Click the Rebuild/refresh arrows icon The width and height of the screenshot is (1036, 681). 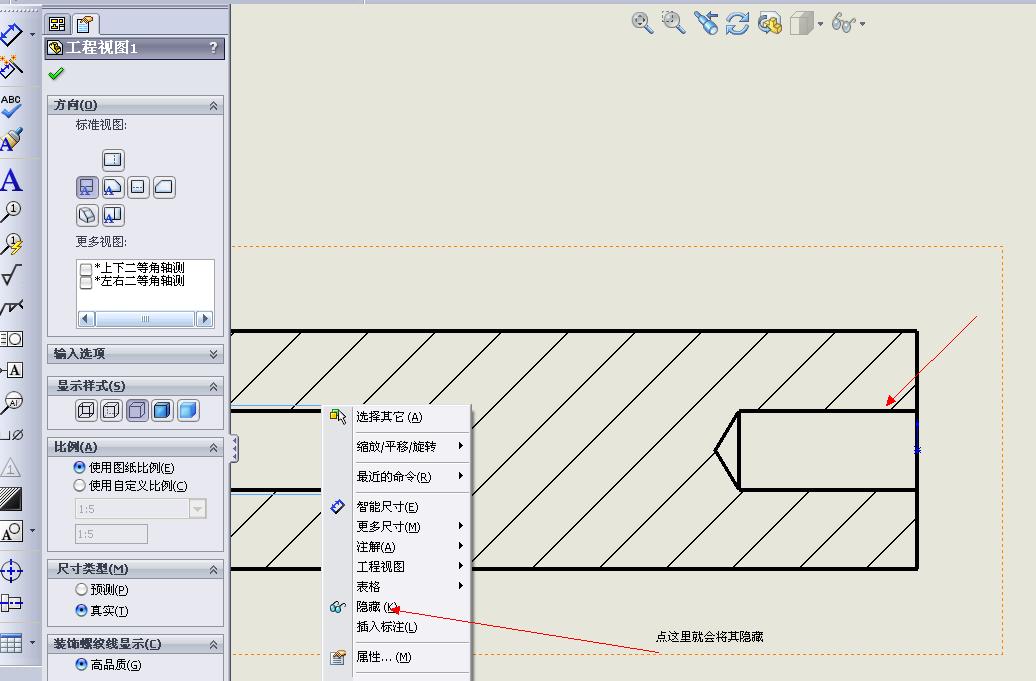(737, 24)
